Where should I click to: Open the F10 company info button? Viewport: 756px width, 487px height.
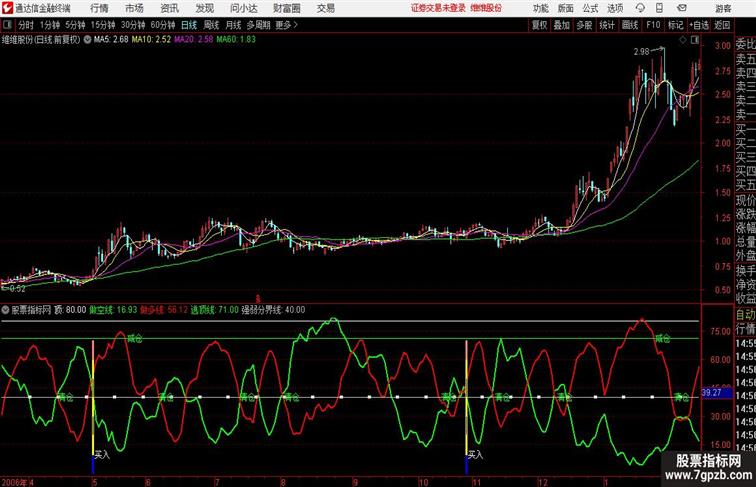point(653,25)
